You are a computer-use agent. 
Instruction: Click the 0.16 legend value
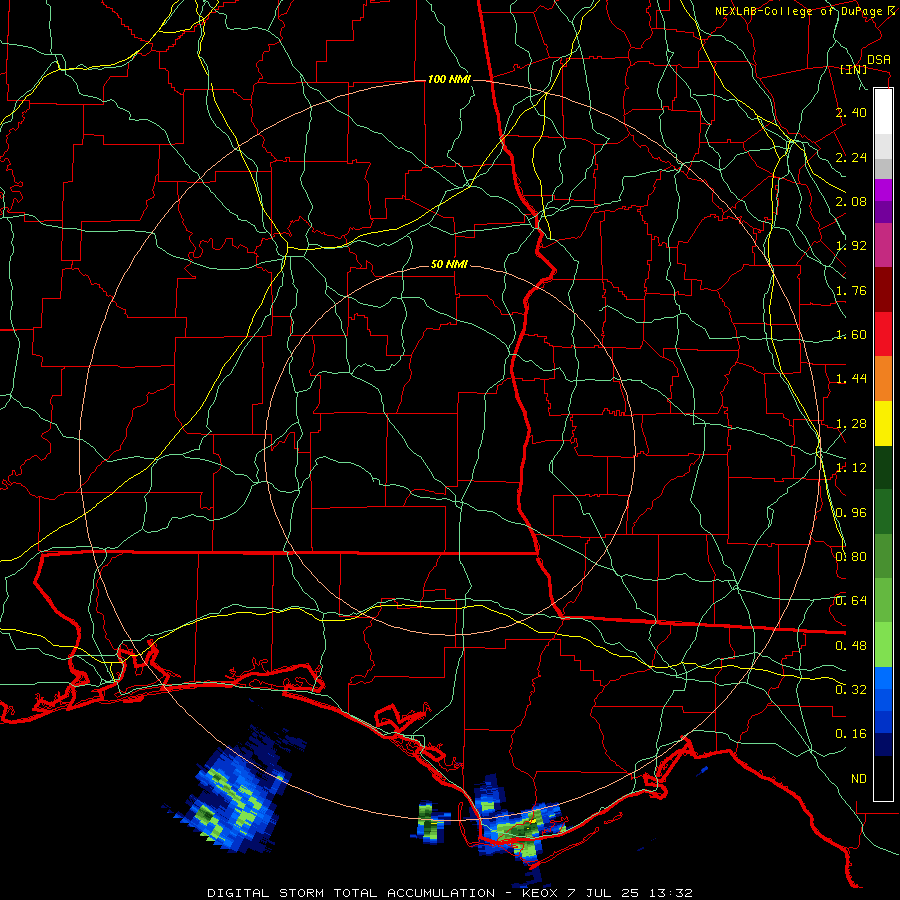point(851,734)
